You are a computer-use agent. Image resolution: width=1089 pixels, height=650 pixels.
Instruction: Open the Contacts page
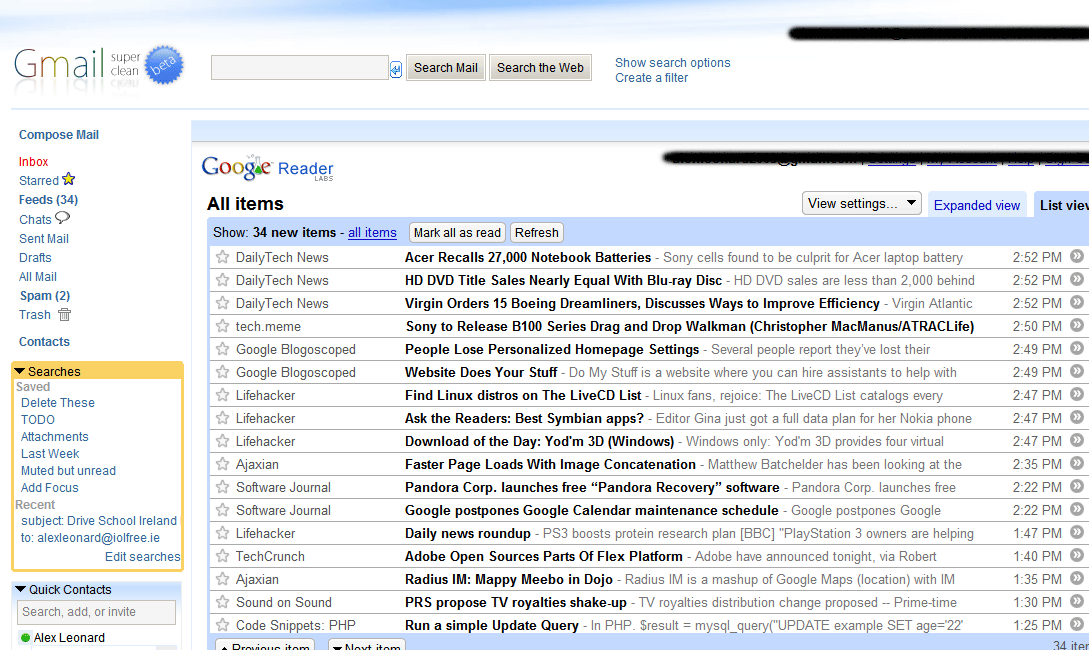click(44, 342)
